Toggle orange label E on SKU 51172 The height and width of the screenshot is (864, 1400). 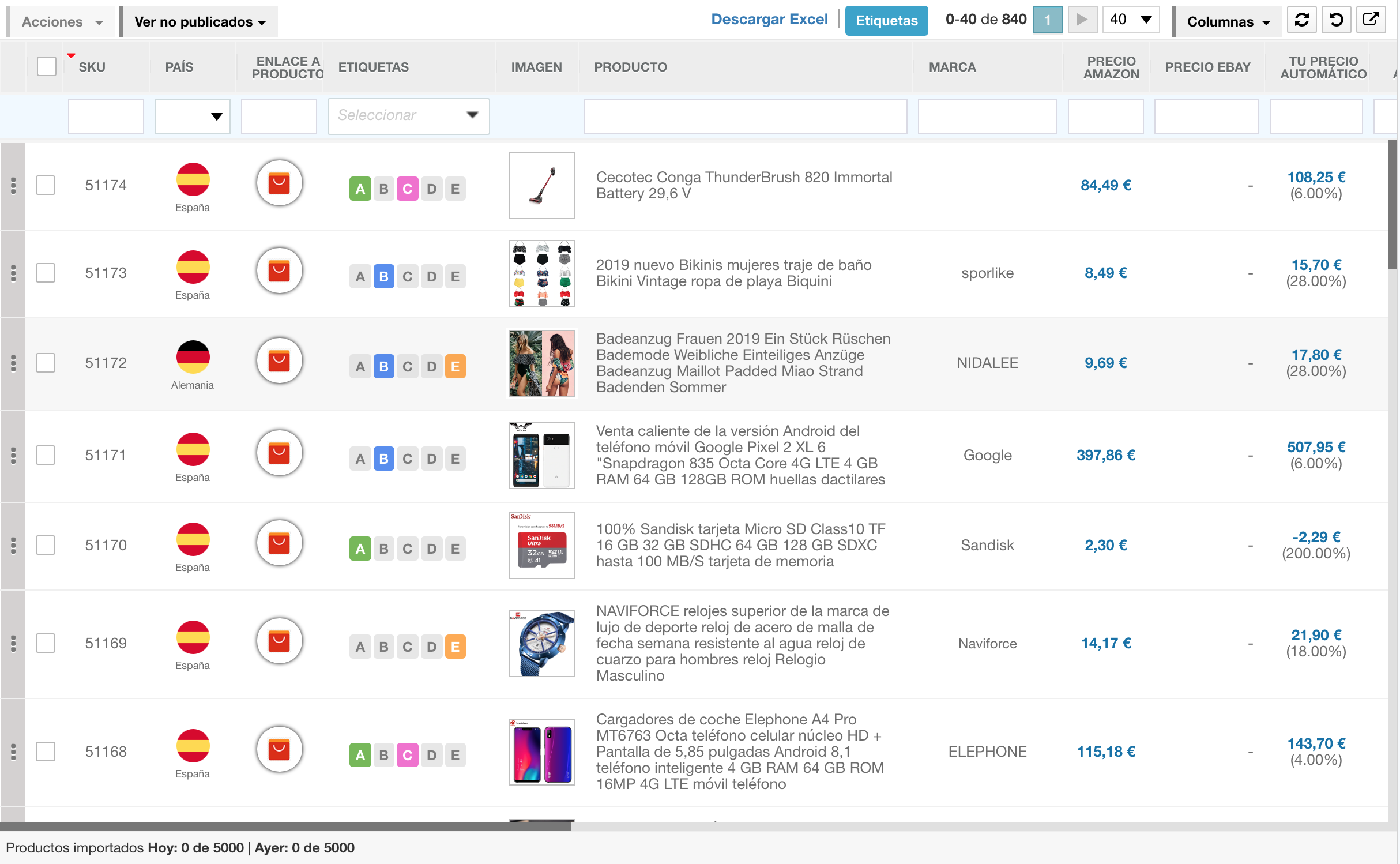pos(455,367)
